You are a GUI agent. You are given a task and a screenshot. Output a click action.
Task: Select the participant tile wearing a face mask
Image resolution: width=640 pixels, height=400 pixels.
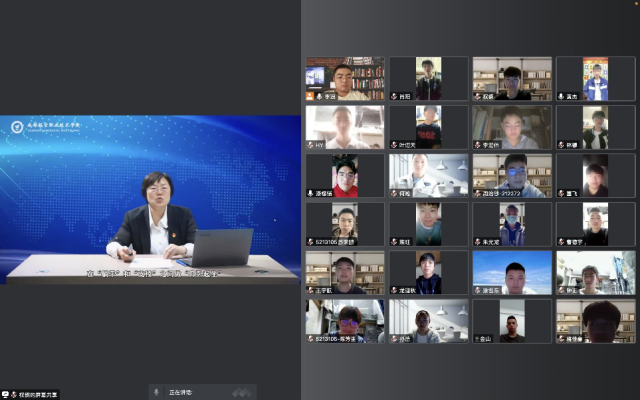[x=512, y=224]
